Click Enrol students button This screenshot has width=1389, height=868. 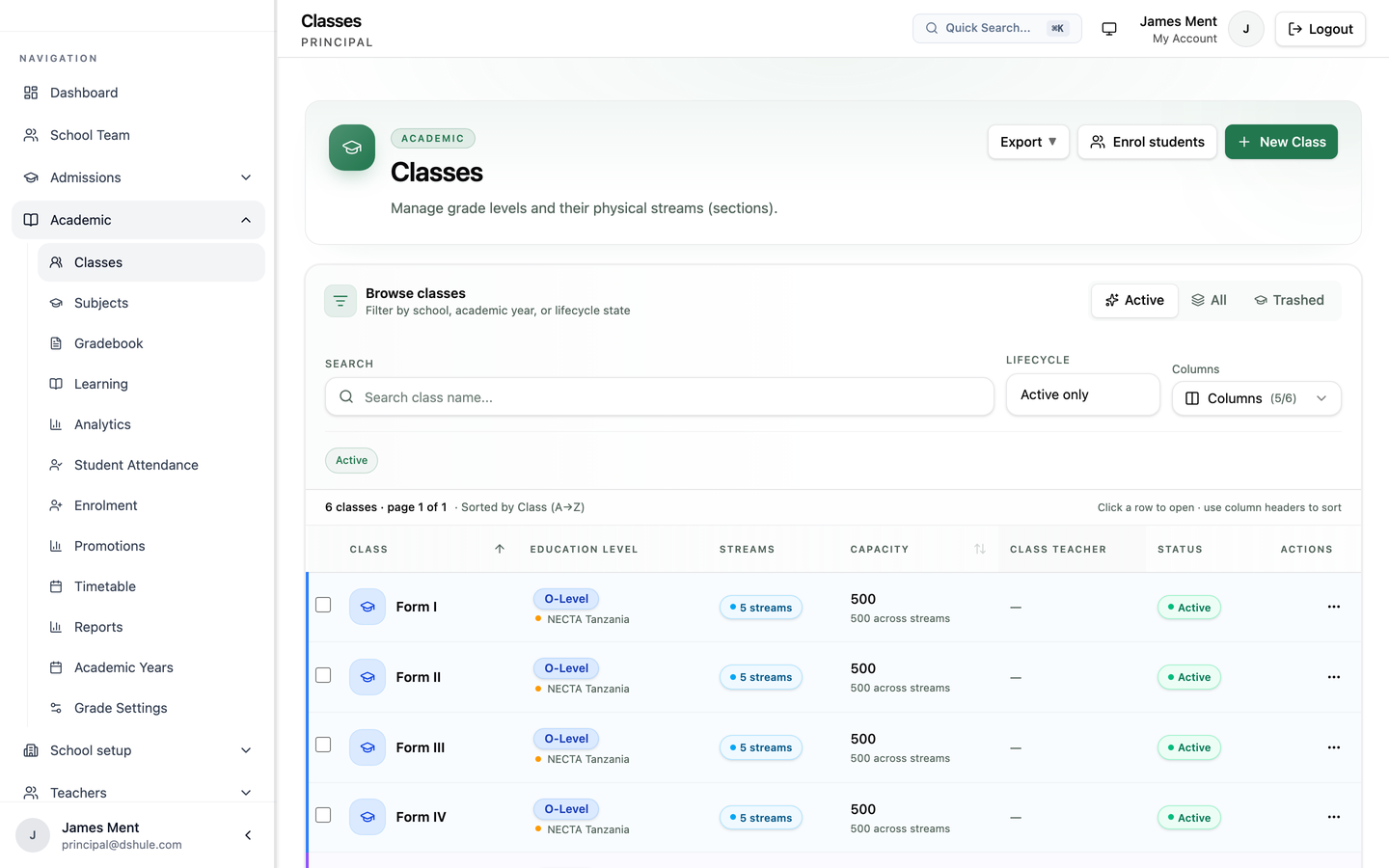point(1147,142)
